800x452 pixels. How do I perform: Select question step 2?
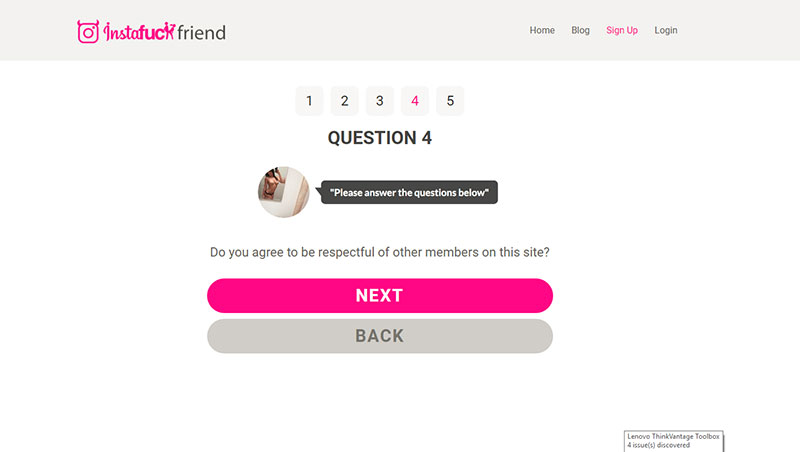(344, 101)
